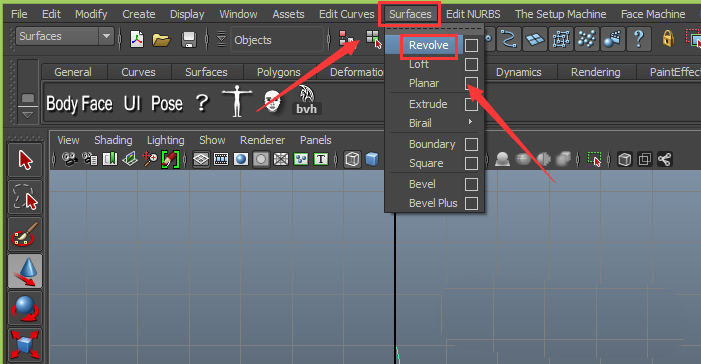Click the shelf tab selector icon
Image resolution: width=701 pixels, height=364 pixels.
pos(28,97)
